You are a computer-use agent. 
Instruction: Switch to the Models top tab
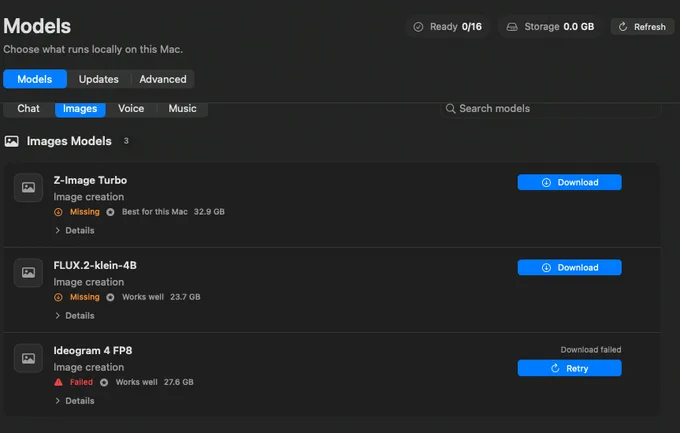[x=35, y=79]
